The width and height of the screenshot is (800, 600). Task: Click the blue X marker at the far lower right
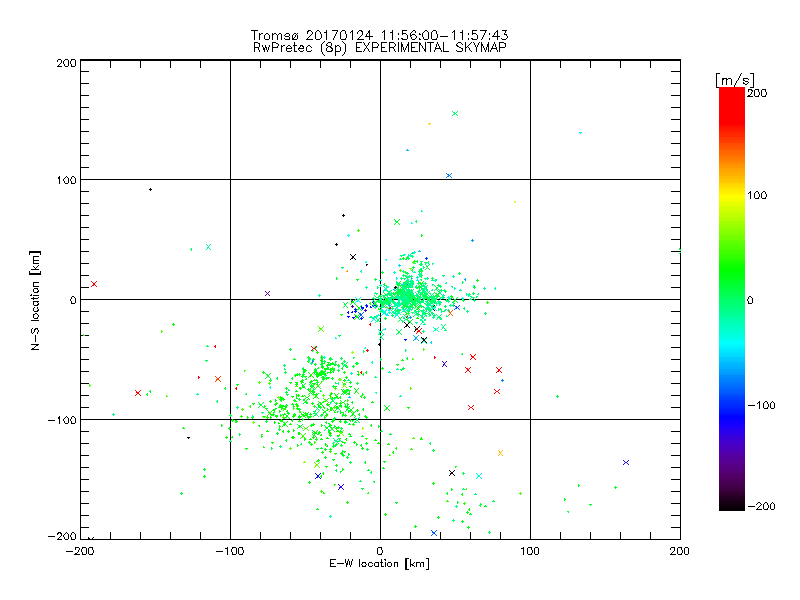[x=626, y=463]
